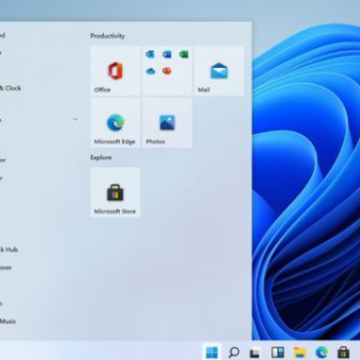Viewport: 360px width, 360px height.
Task: Click the PowerPoint icon in the Office folder tile
Action: pyautogui.click(x=167, y=71)
